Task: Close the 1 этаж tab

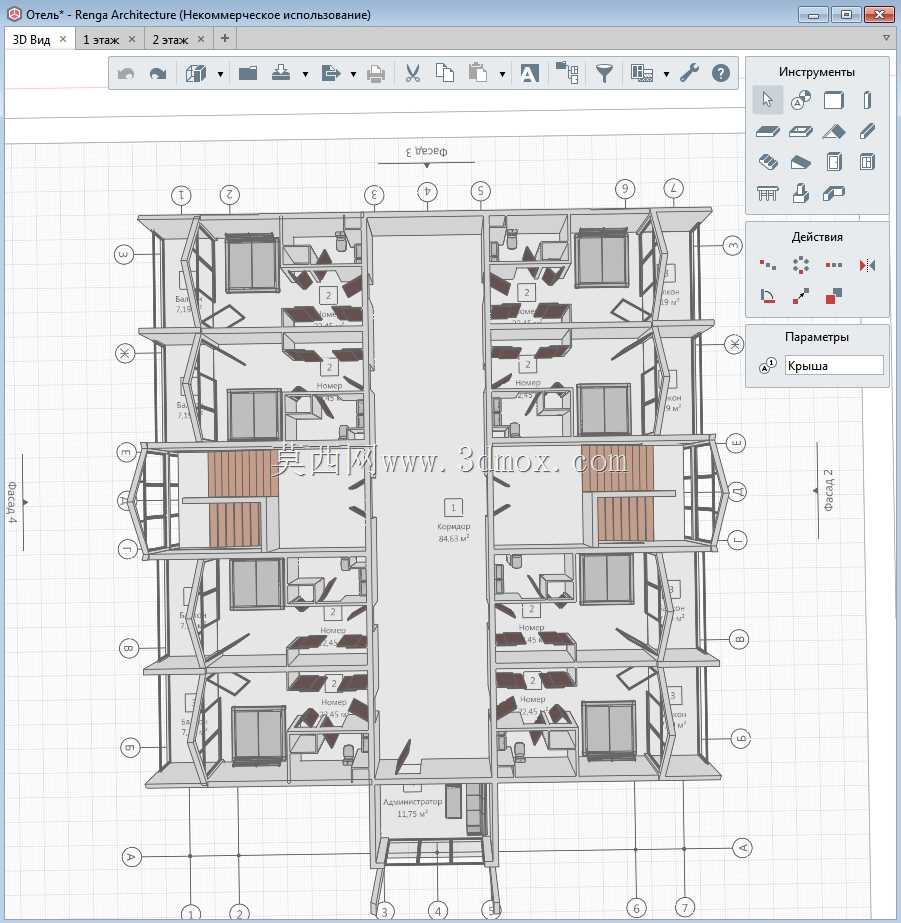Action: click(132, 39)
